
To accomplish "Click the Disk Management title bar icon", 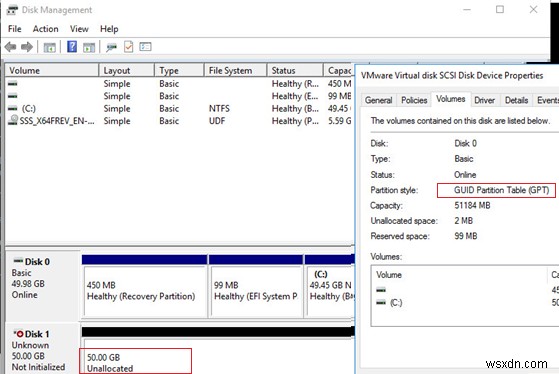I will pyautogui.click(x=12, y=10).
